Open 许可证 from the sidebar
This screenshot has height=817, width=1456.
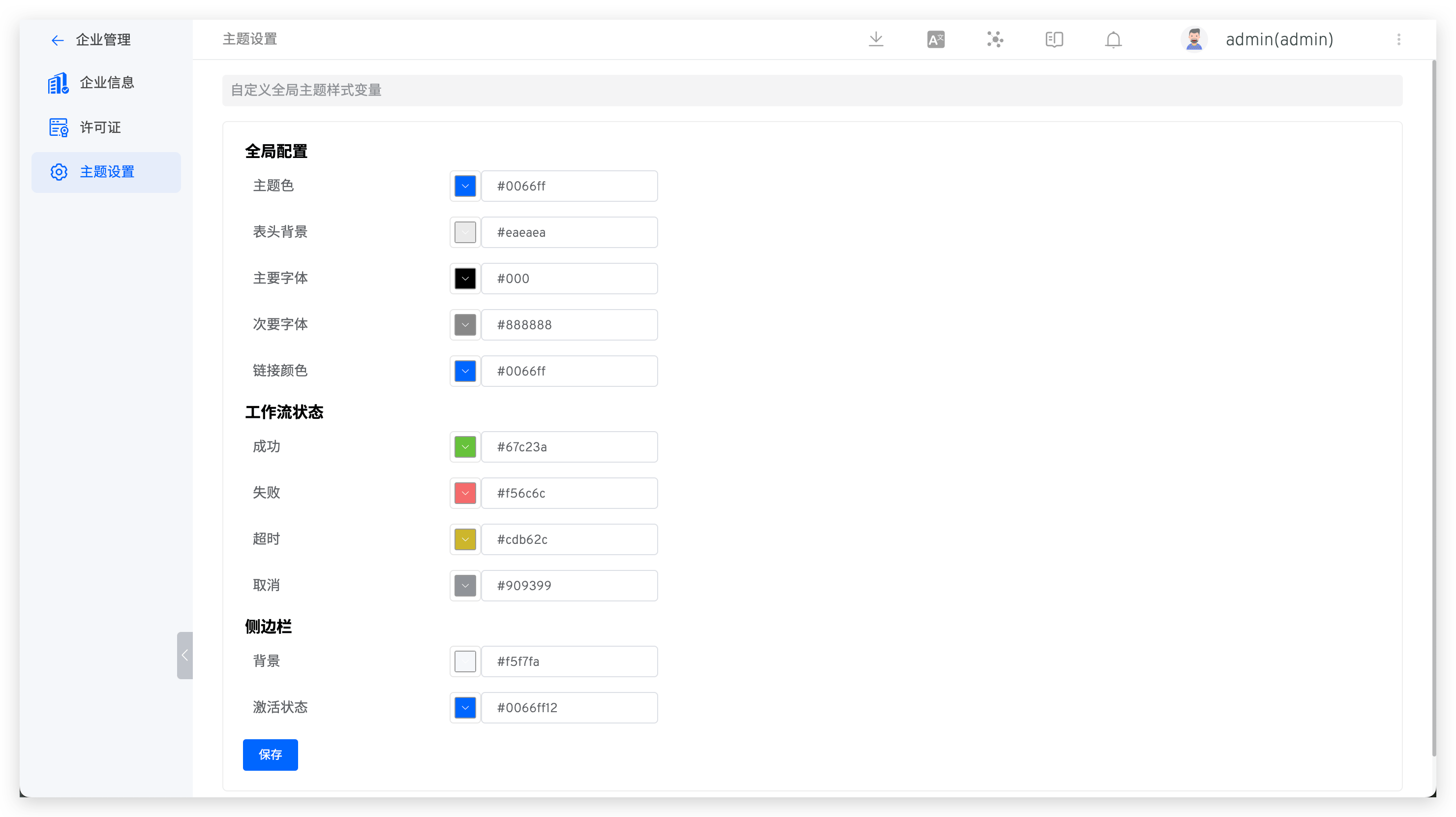click(x=106, y=128)
